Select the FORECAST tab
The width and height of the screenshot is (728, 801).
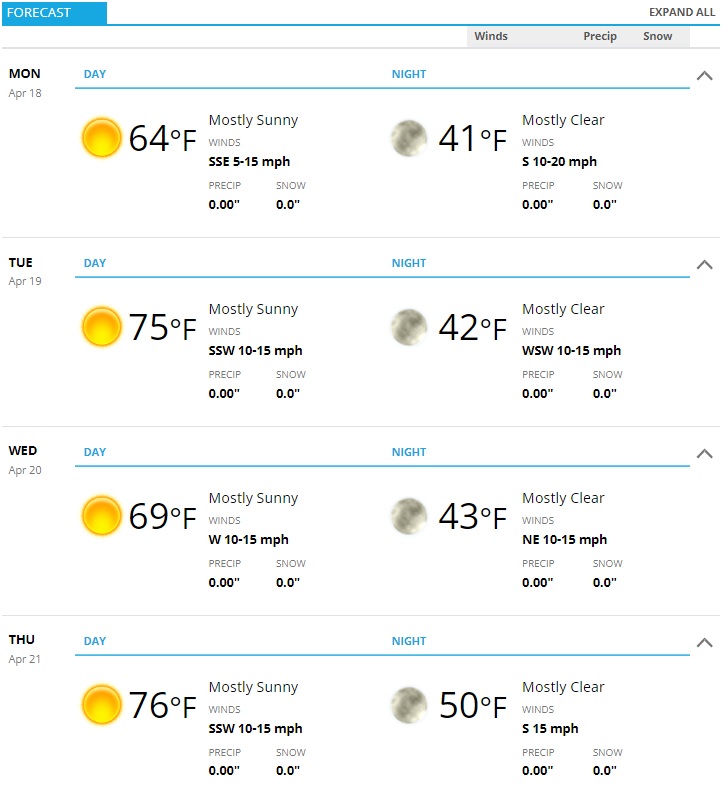click(x=54, y=13)
